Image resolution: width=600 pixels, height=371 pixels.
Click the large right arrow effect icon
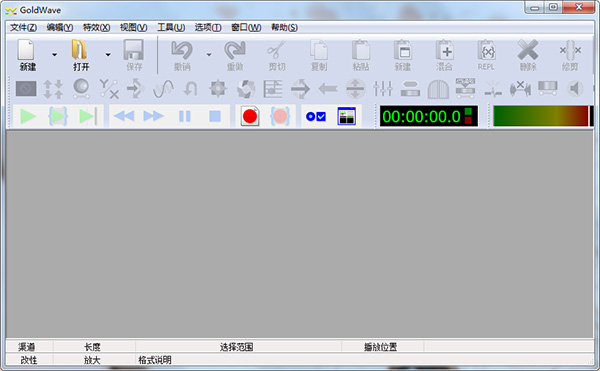[x=300, y=89]
